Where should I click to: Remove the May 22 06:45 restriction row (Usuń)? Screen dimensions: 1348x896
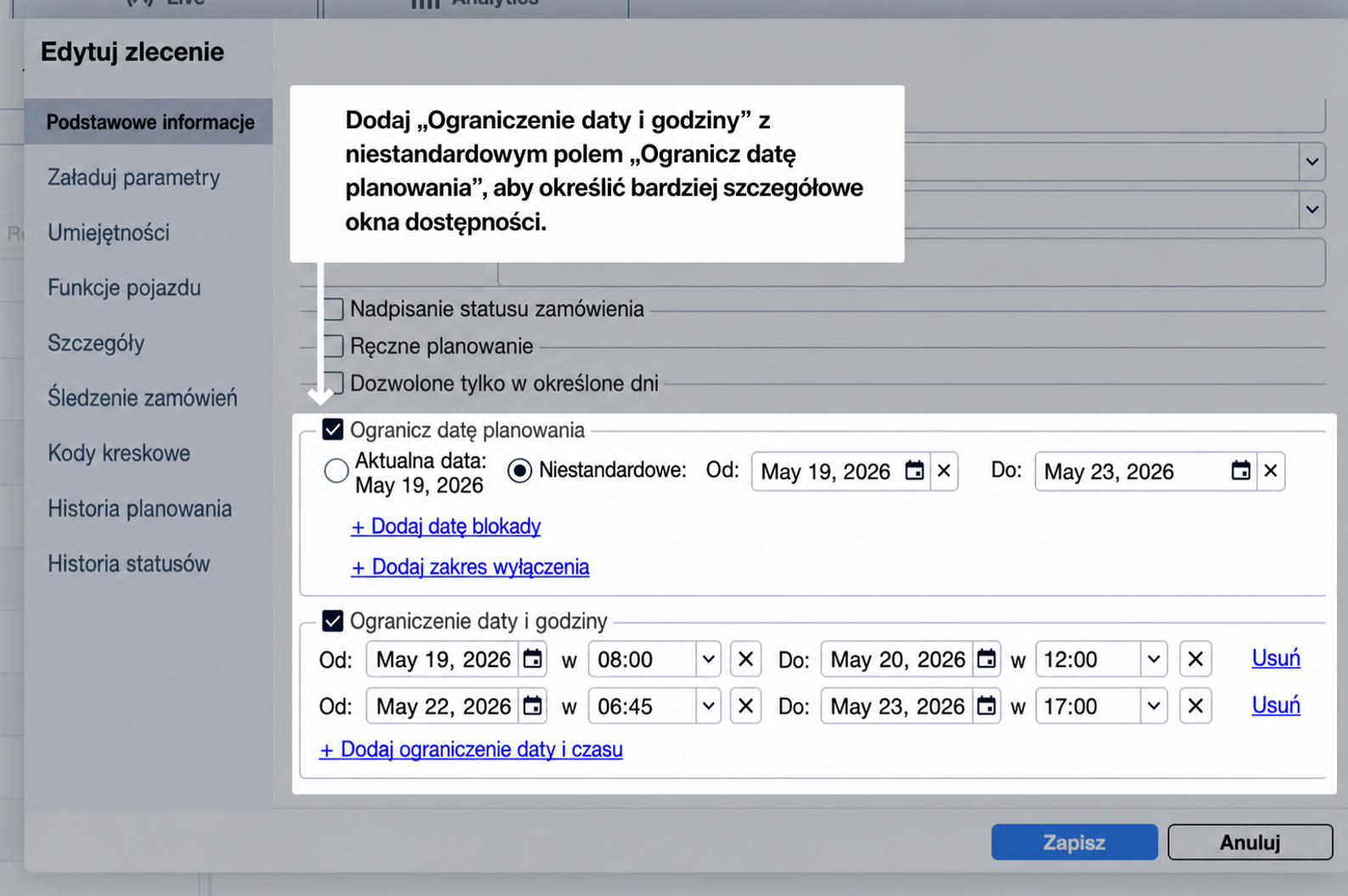point(1276,705)
